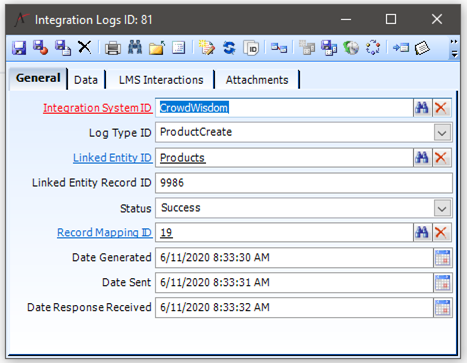Viewport: 467px width, 363px height.
Task: Open Find with the toolbar binoculars icon
Action: pyautogui.click(x=135, y=48)
